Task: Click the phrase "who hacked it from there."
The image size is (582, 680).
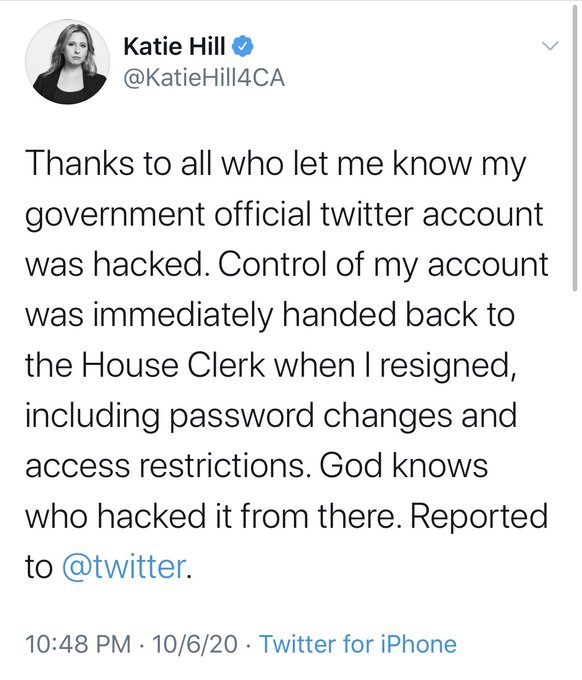Action: 211,517
